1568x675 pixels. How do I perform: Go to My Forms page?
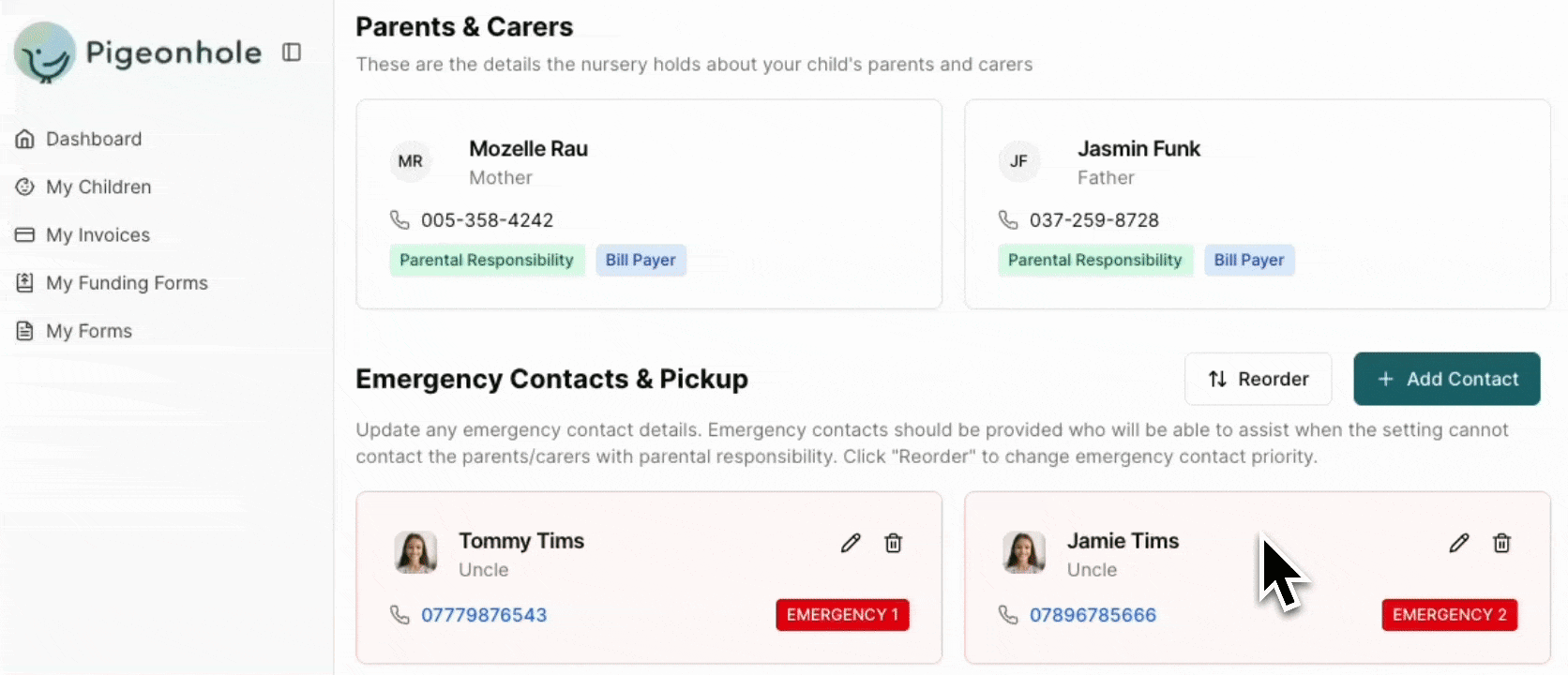(88, 331)
